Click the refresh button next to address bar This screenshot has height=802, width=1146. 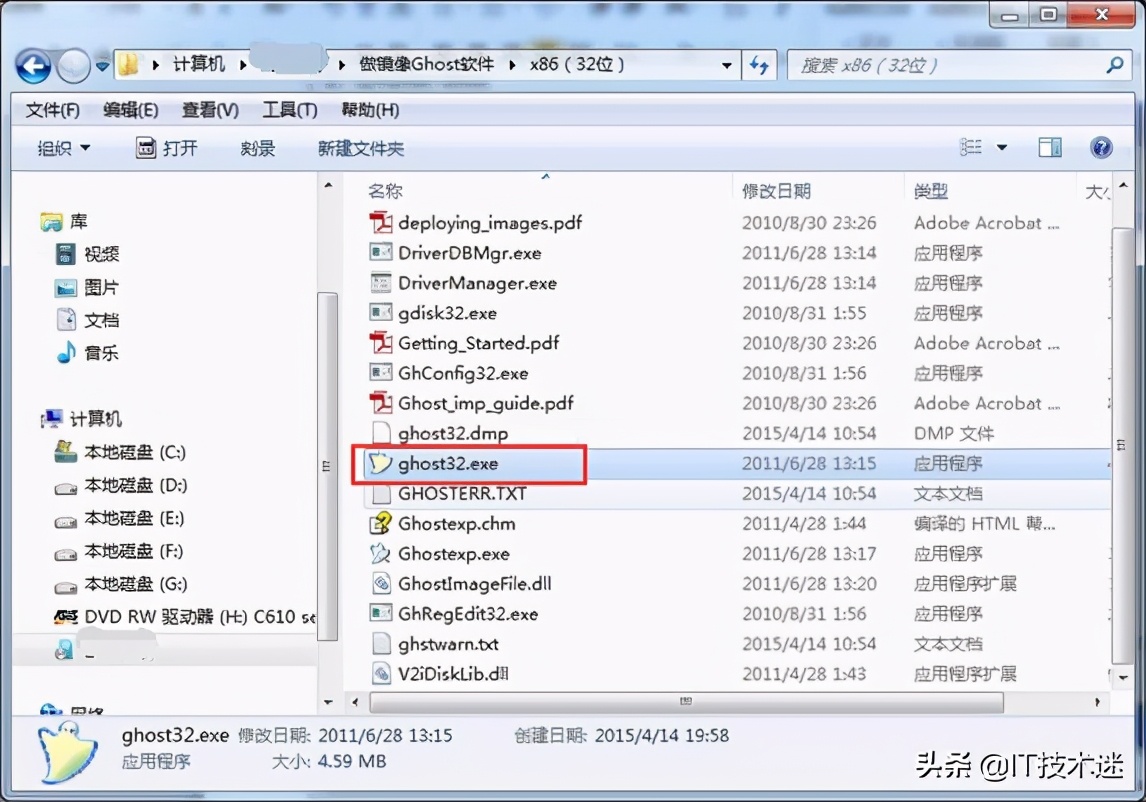pos(759,66)
